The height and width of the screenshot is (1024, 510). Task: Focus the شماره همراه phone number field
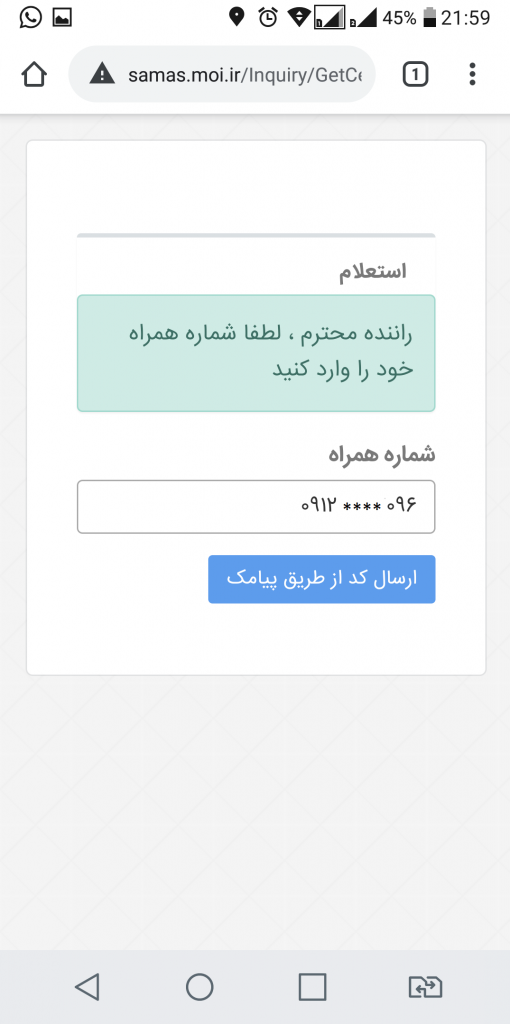pyautogui.click(x=256, y=507)
